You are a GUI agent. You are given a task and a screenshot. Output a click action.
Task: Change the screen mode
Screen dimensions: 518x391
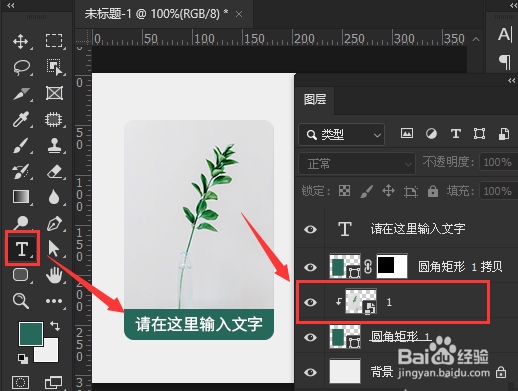tap(53, 382)
